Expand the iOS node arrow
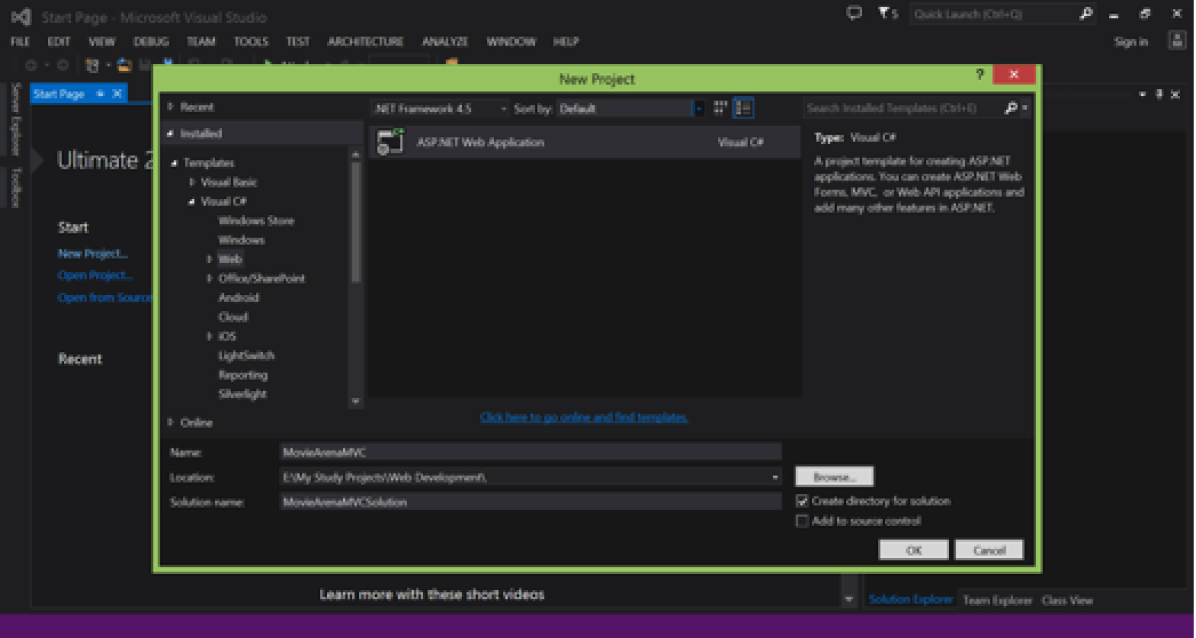The height and width of the screenshot is (638, 1196). (209, 337)
